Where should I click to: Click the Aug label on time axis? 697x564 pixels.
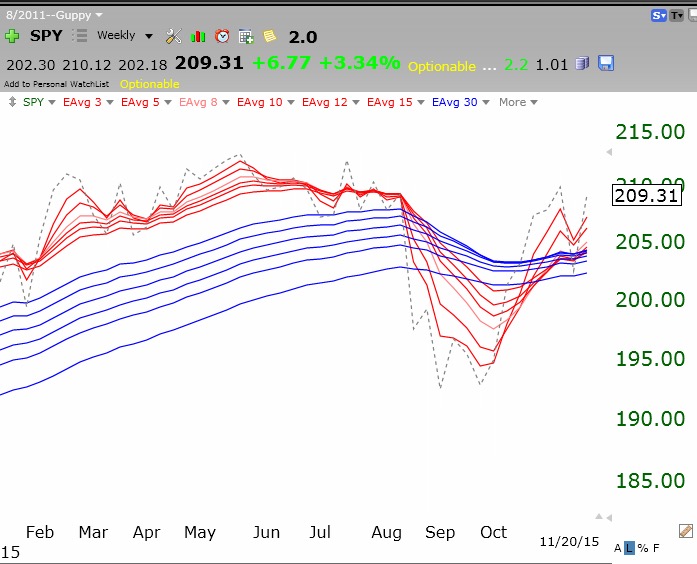pos(386,533)
